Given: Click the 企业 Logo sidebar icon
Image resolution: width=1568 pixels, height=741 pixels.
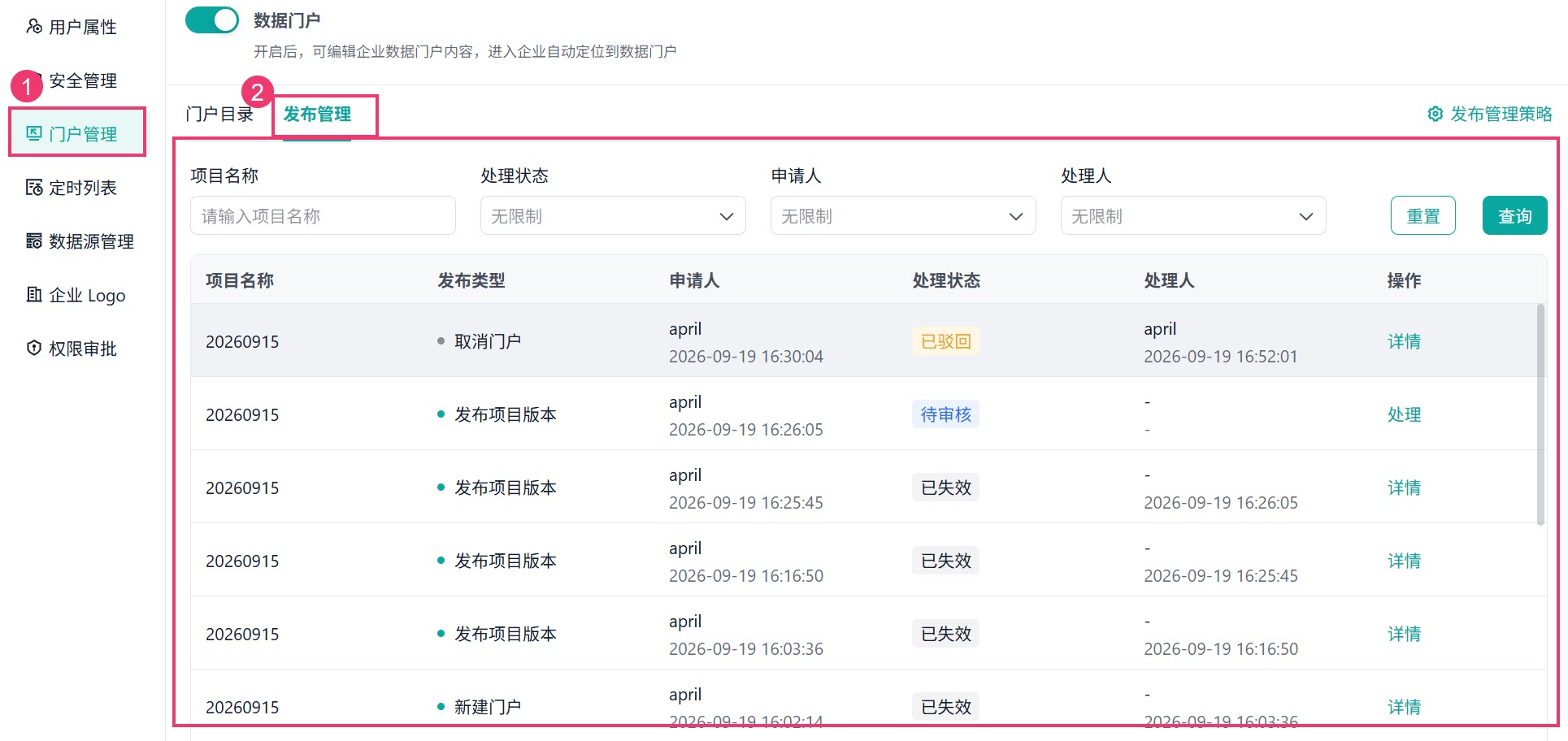Looking at the screenshot, I should (34, 295).
